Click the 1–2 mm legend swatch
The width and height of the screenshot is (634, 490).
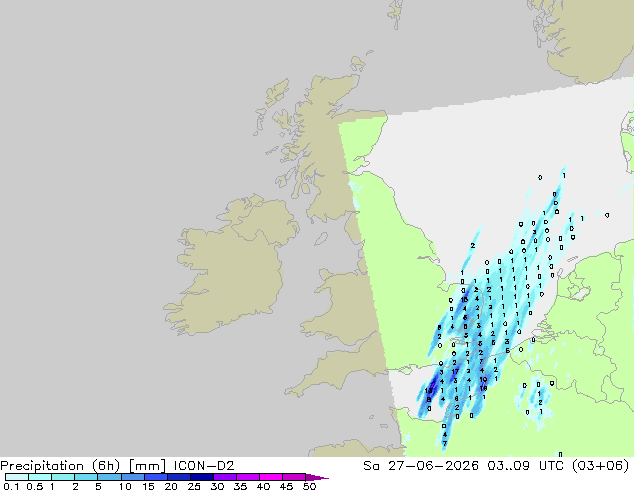[x=63, y=477]
